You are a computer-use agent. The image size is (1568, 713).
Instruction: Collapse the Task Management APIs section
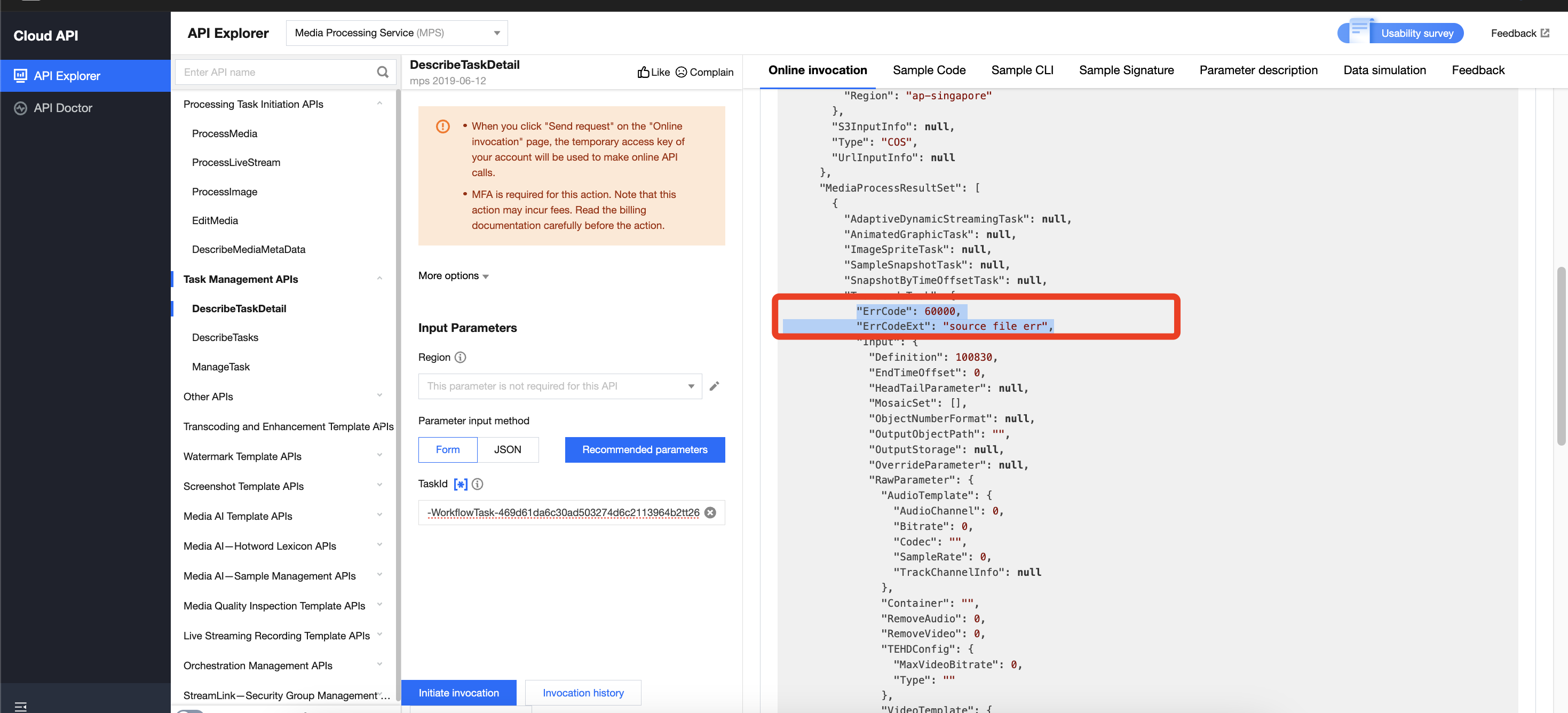coord(380,278)
